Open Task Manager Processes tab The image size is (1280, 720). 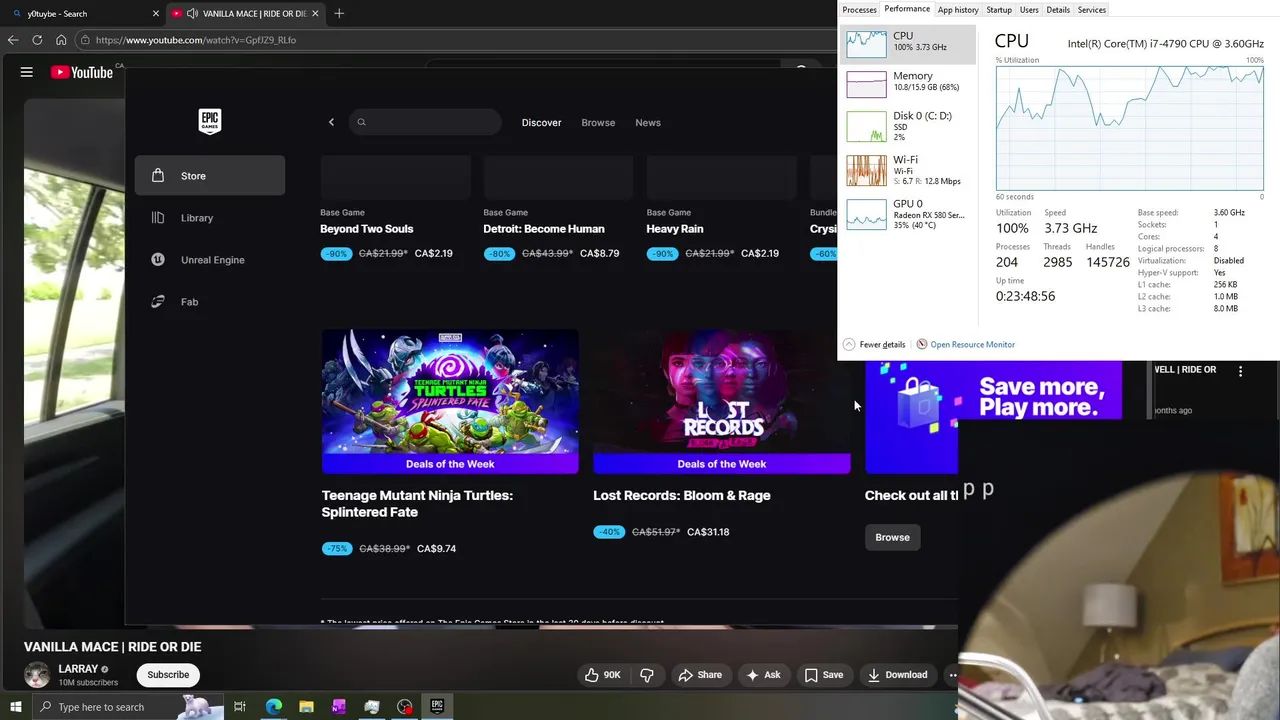tap(859, 10)
